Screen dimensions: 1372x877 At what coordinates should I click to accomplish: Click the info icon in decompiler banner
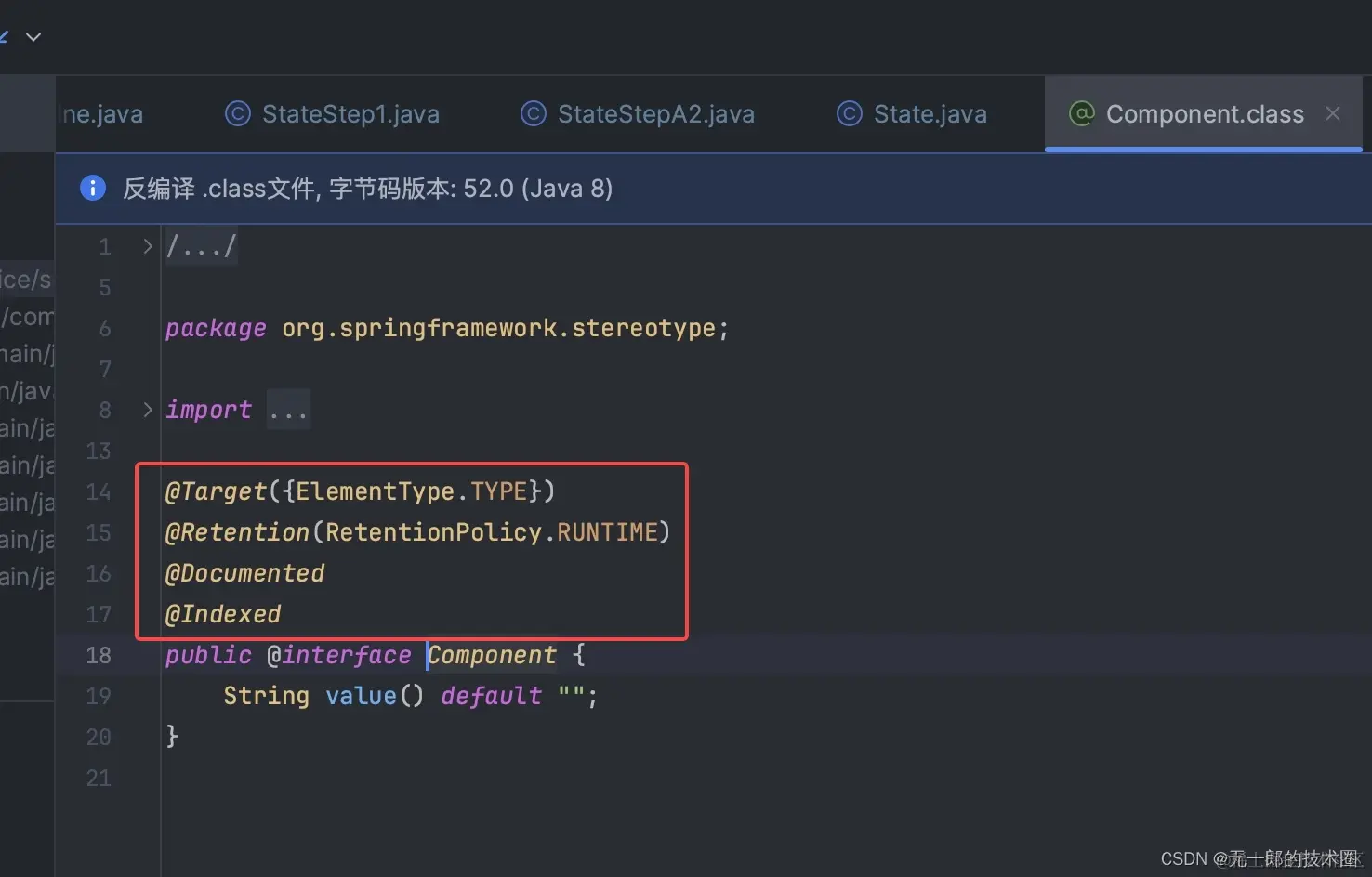click(93, 188)
